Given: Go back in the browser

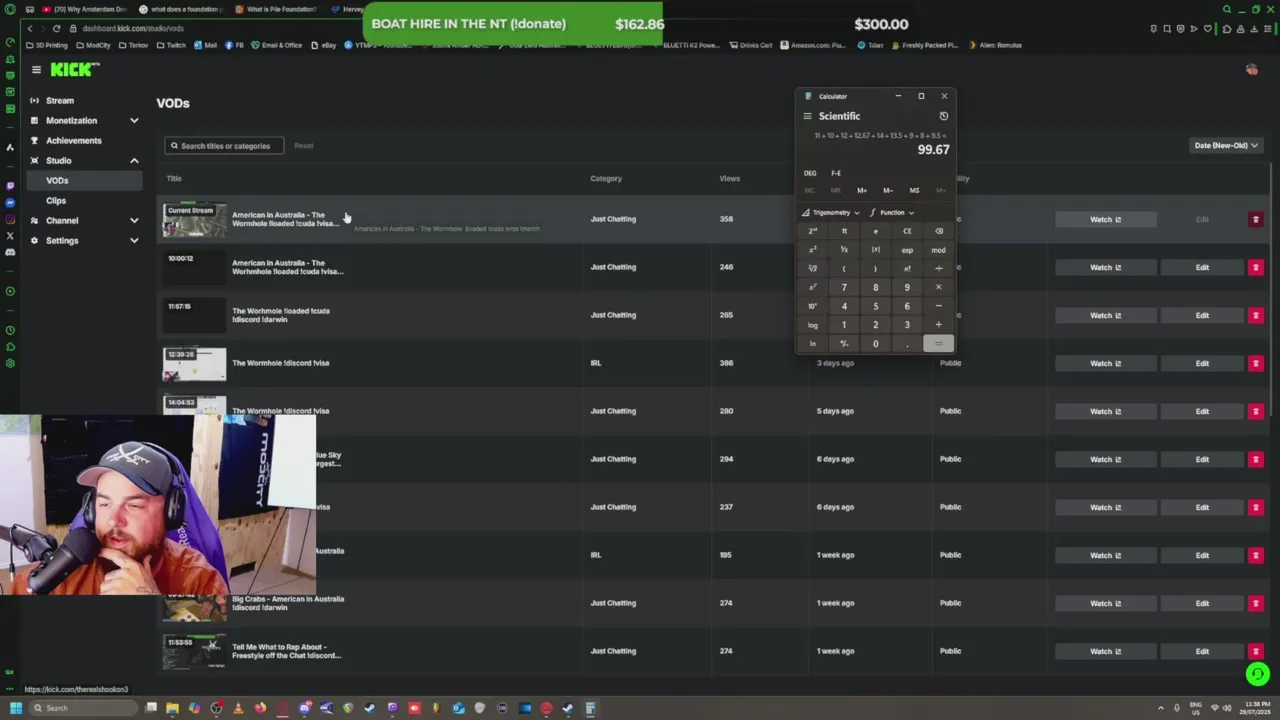Looking at the screenshot, I should pos(29,28).
